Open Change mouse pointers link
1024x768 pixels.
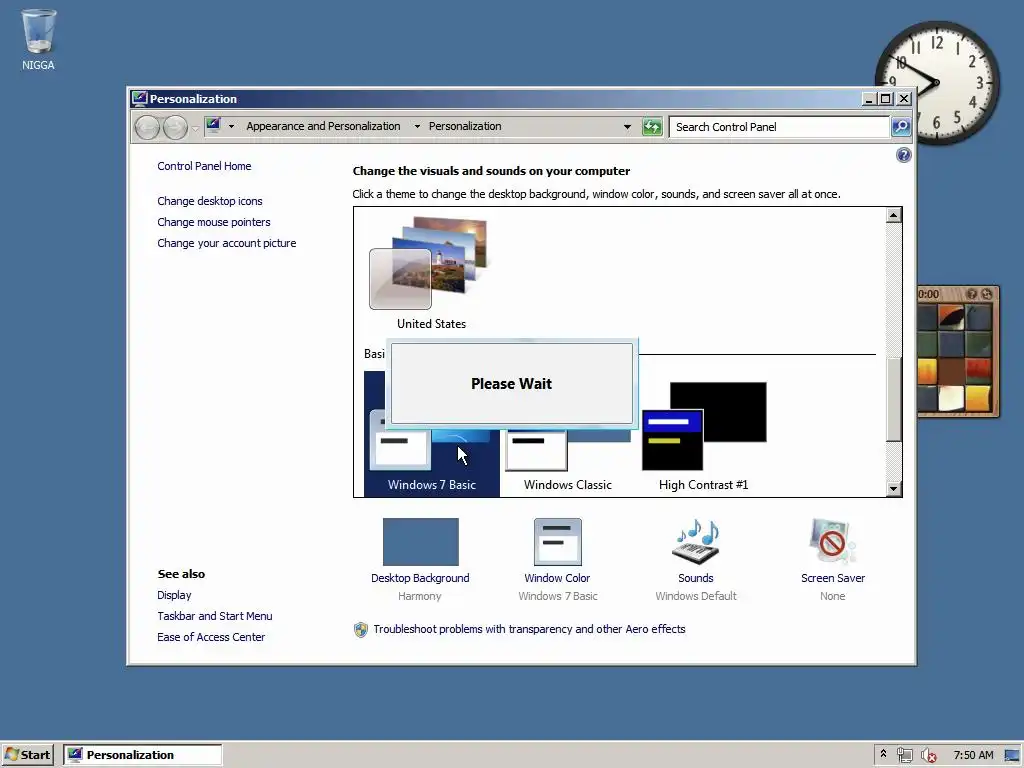pos(214,222)
